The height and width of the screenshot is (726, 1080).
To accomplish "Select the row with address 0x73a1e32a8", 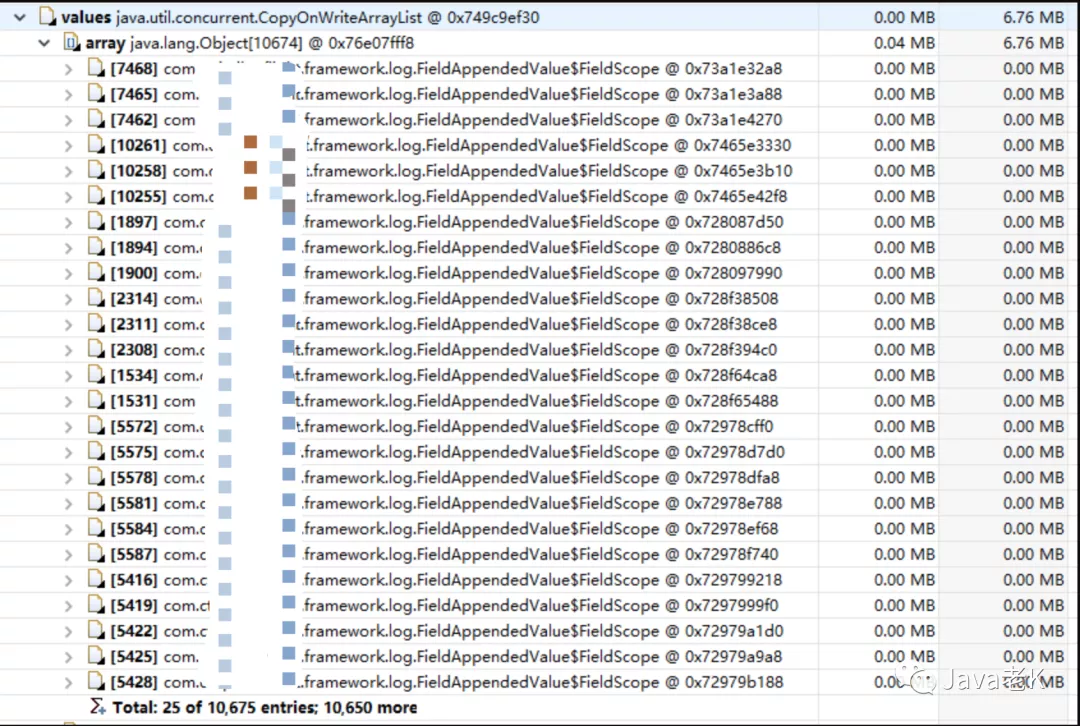I will point(540,69).
